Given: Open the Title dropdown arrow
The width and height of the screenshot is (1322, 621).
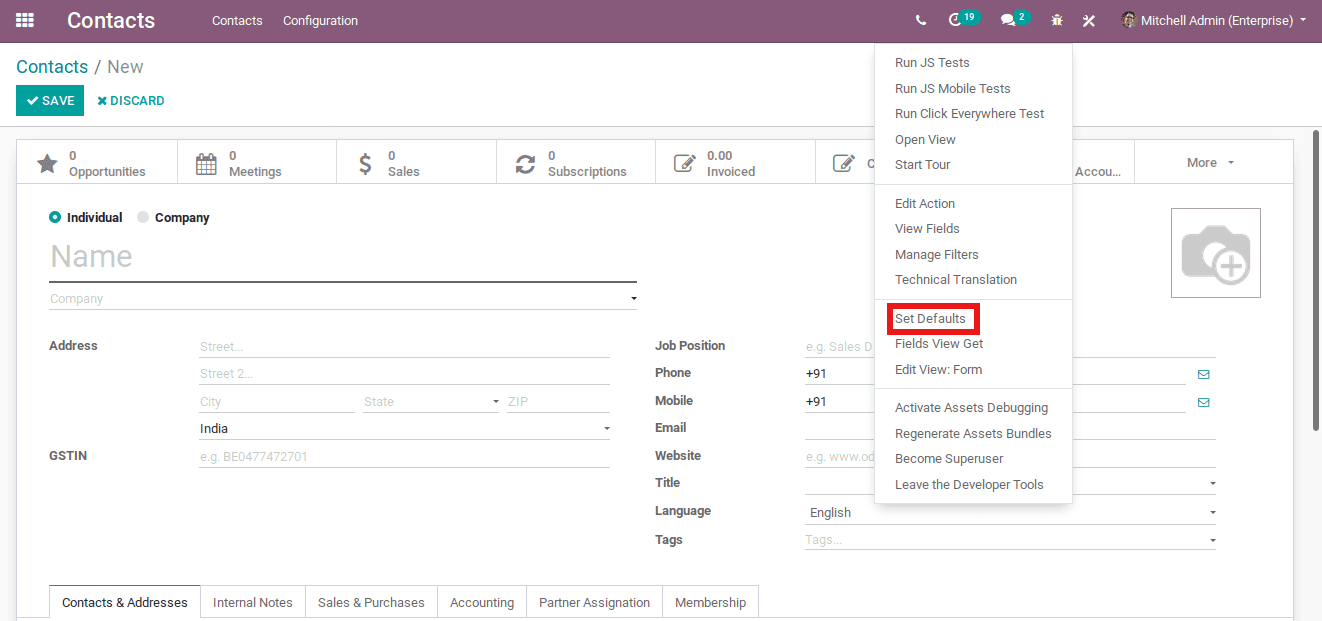Looking at the screenshot, I should tap(1212, 484).
